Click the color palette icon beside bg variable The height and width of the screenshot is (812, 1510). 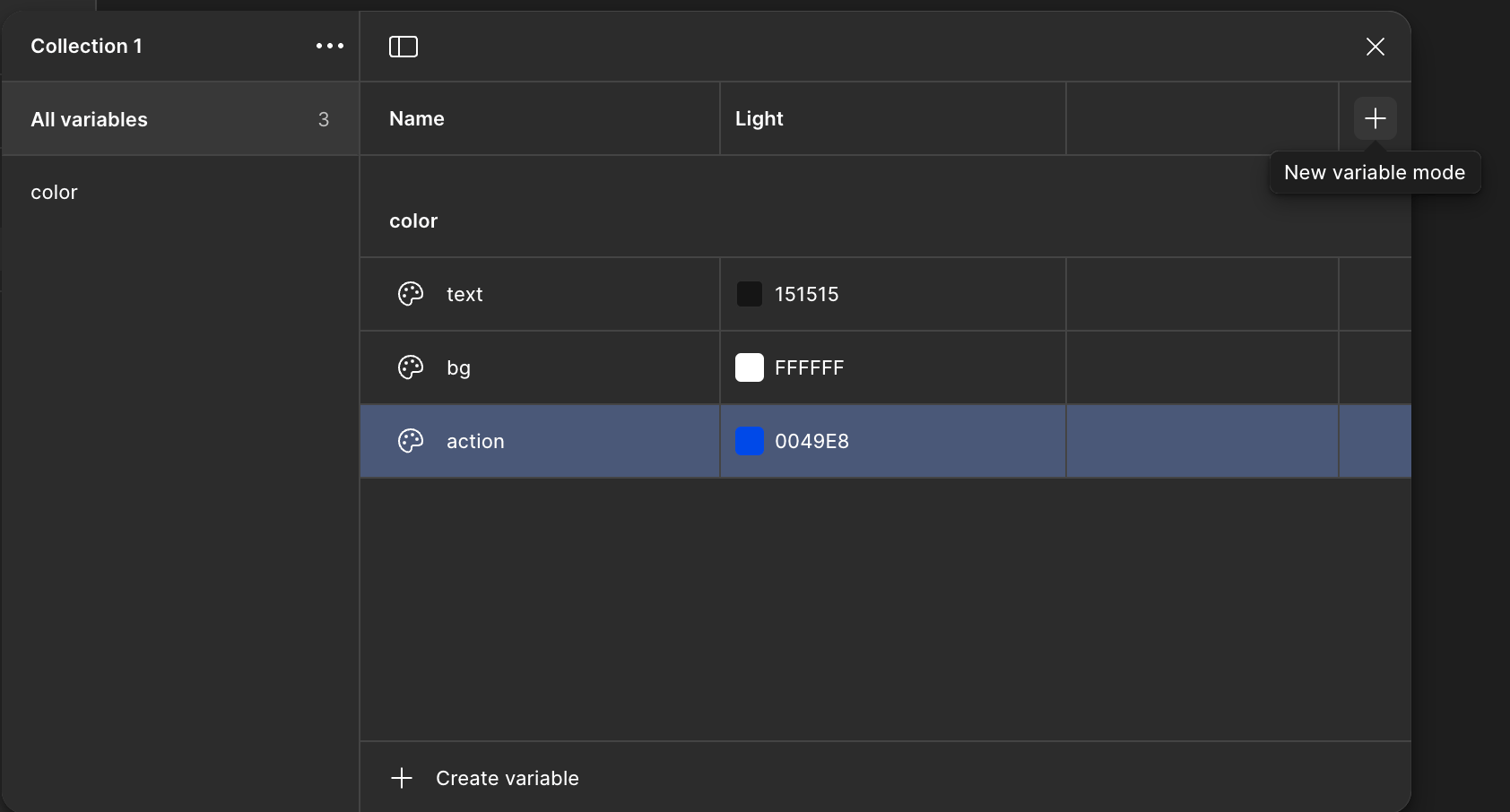click(x=411, y=367)
